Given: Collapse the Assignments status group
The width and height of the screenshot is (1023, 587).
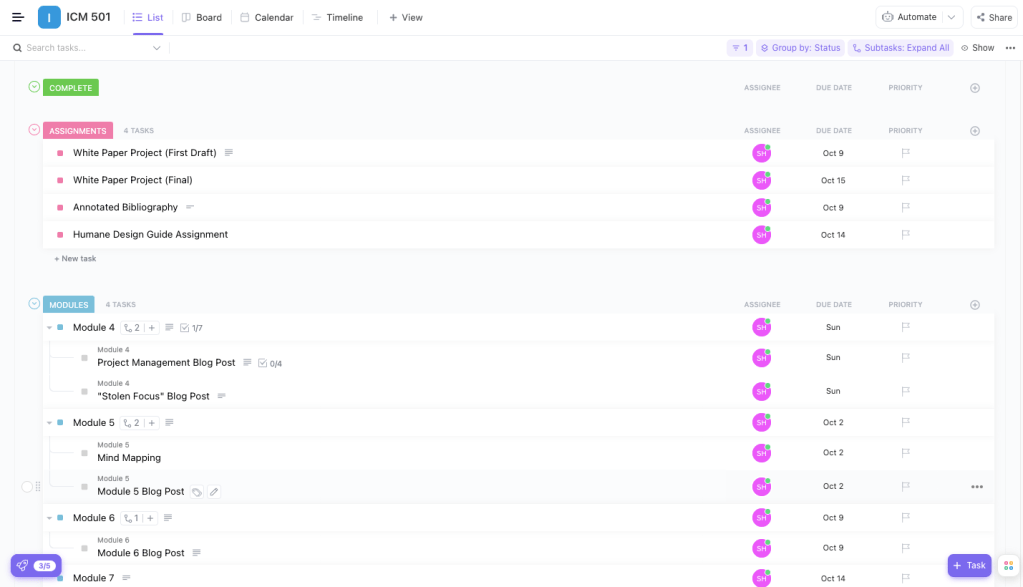Looking at the screenshot, I should coord(34,130).
